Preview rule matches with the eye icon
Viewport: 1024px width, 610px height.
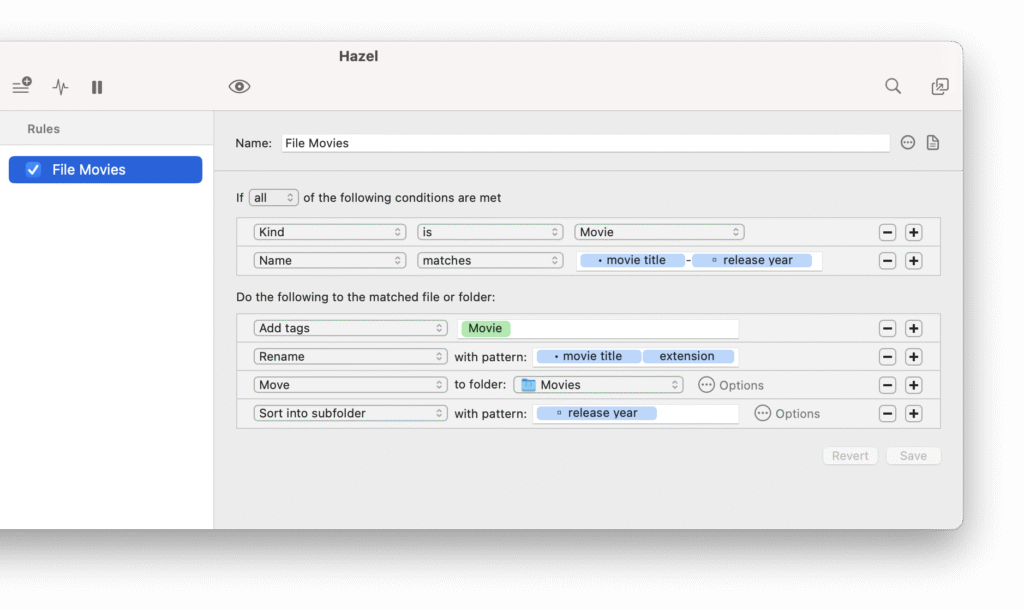pos(238,87)
